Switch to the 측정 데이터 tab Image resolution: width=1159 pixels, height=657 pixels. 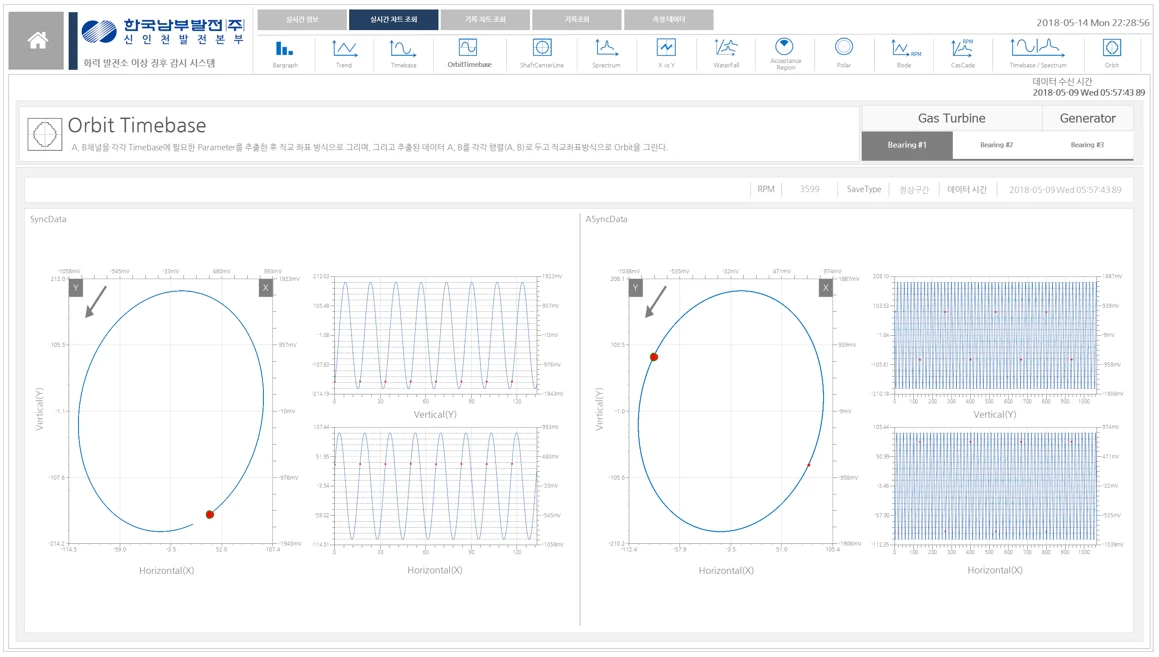coord(668,19)
